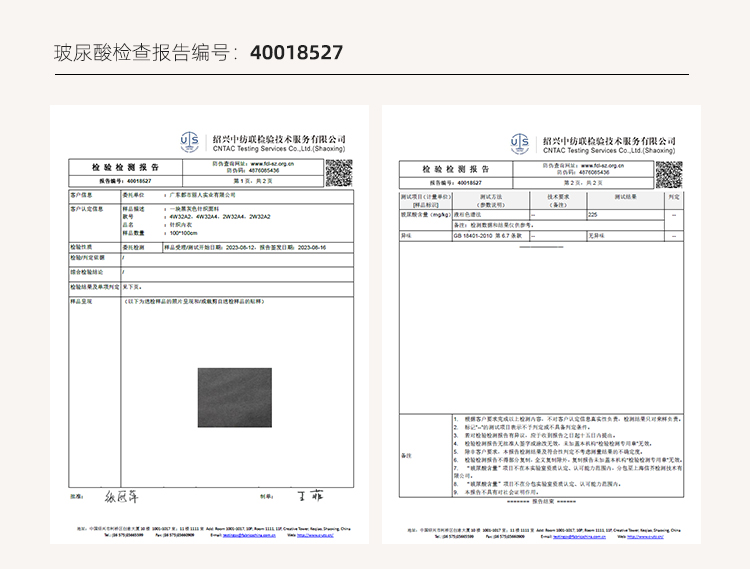Select the 检验检测报告 title on the left page

(x=125, y=167)
